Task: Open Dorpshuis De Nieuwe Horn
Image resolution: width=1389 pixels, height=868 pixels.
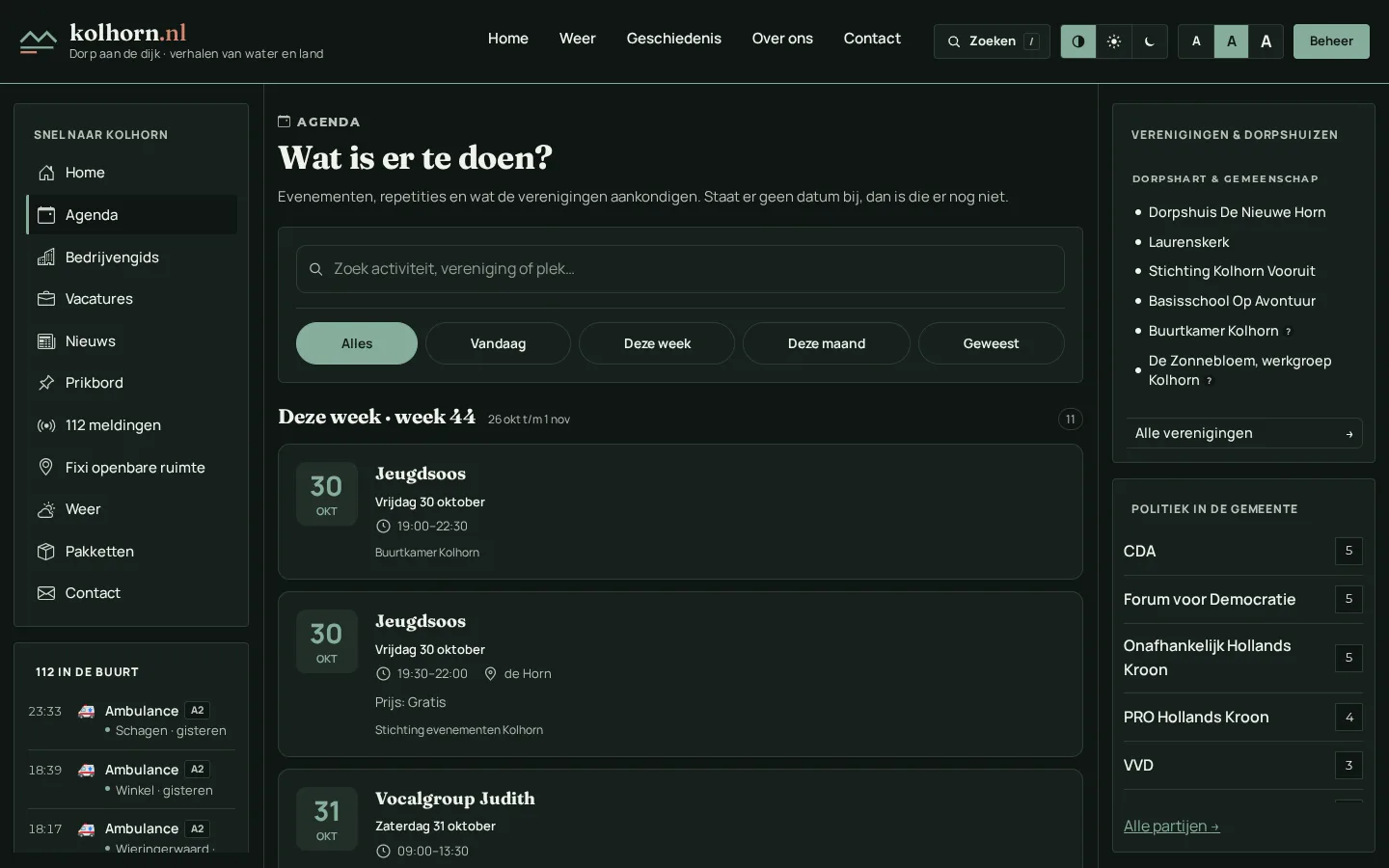Action: click(x=1237, y=212)
